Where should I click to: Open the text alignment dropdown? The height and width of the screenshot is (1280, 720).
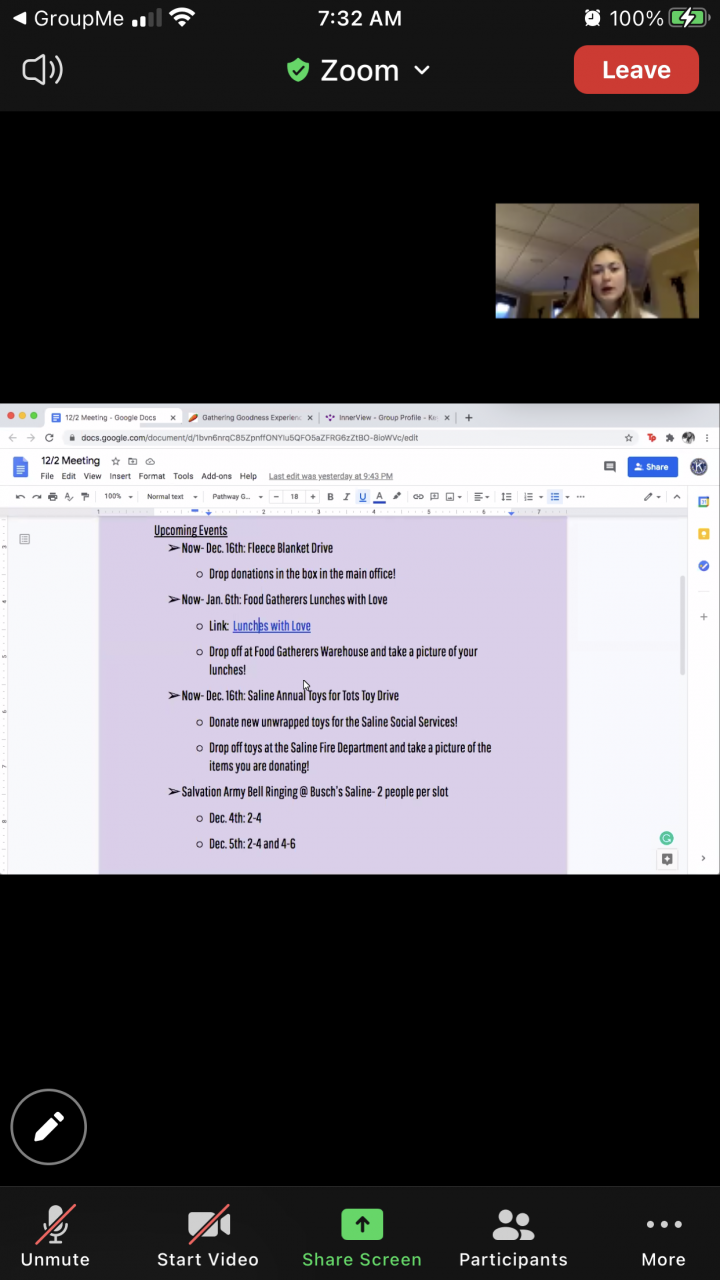point(481,497)
